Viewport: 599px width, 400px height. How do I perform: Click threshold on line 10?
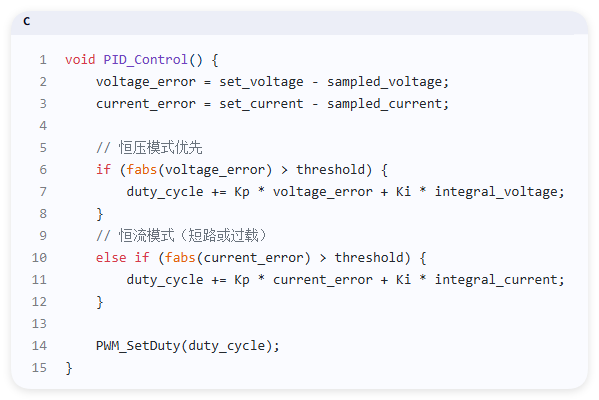point(369,257)
